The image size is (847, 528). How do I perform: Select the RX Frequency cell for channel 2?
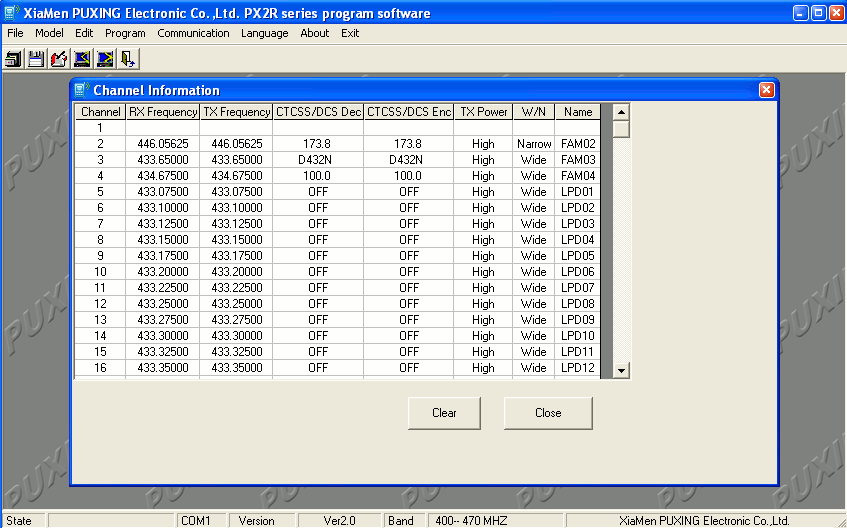[163, 144]
